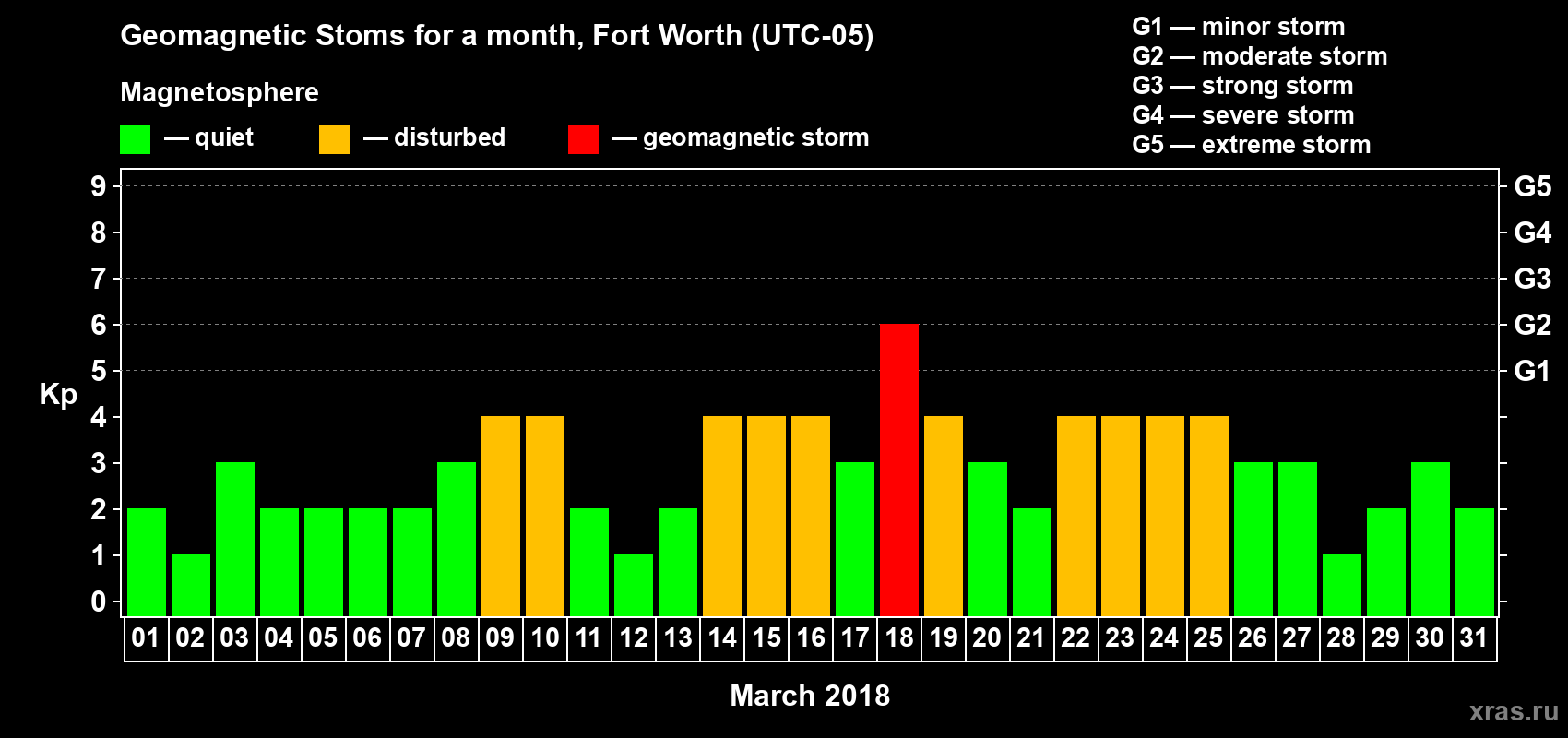Select the red bar for day 18
This screenshot has width=1568, height=738.
899,470
